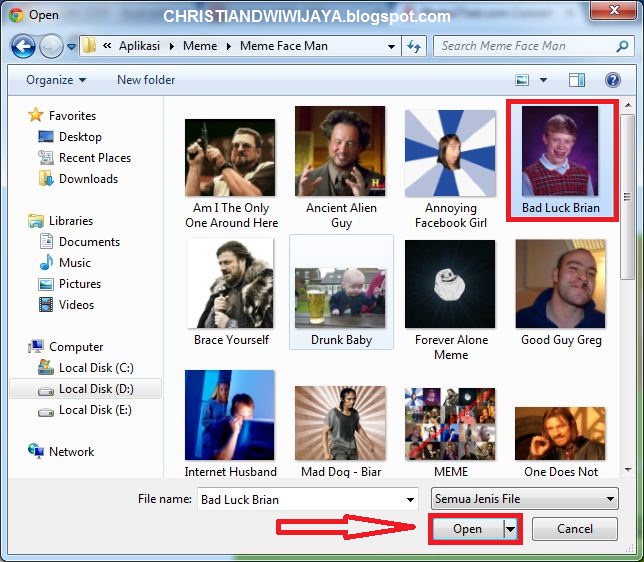Click the Cancel button
This screenshot has width=644, height=562.
point(575,529)
